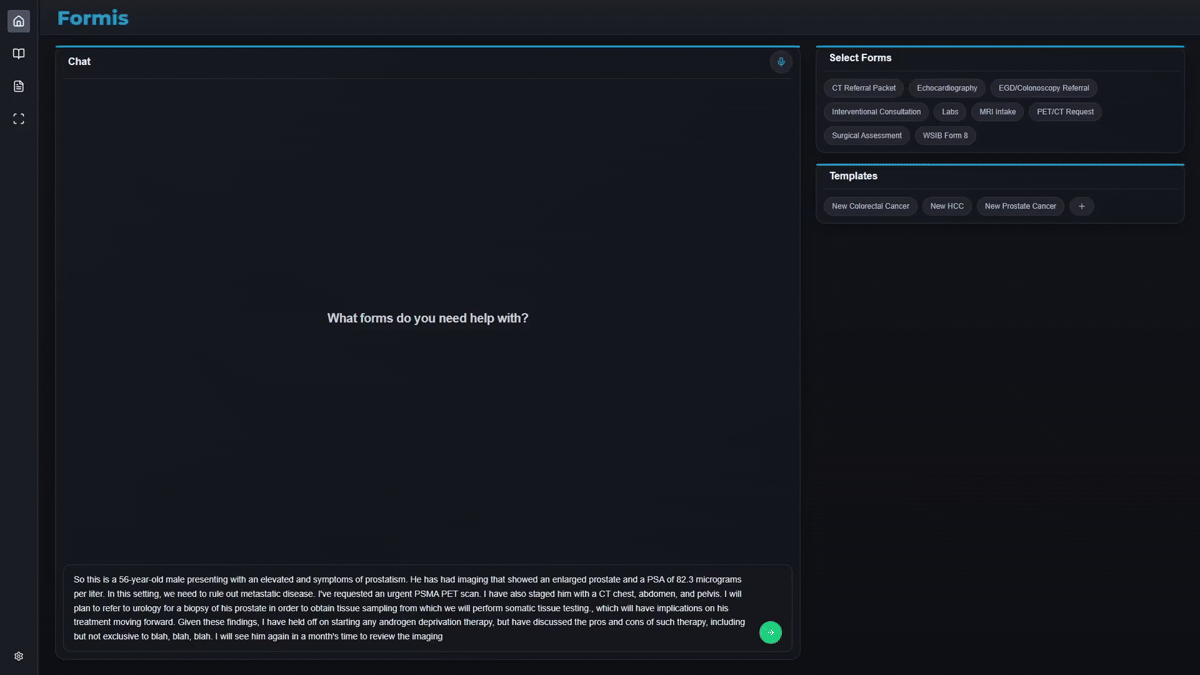This screenshot has height=675, width=1200.
Task: Activate the microphone voice input icon
Action: pos(781,62)
